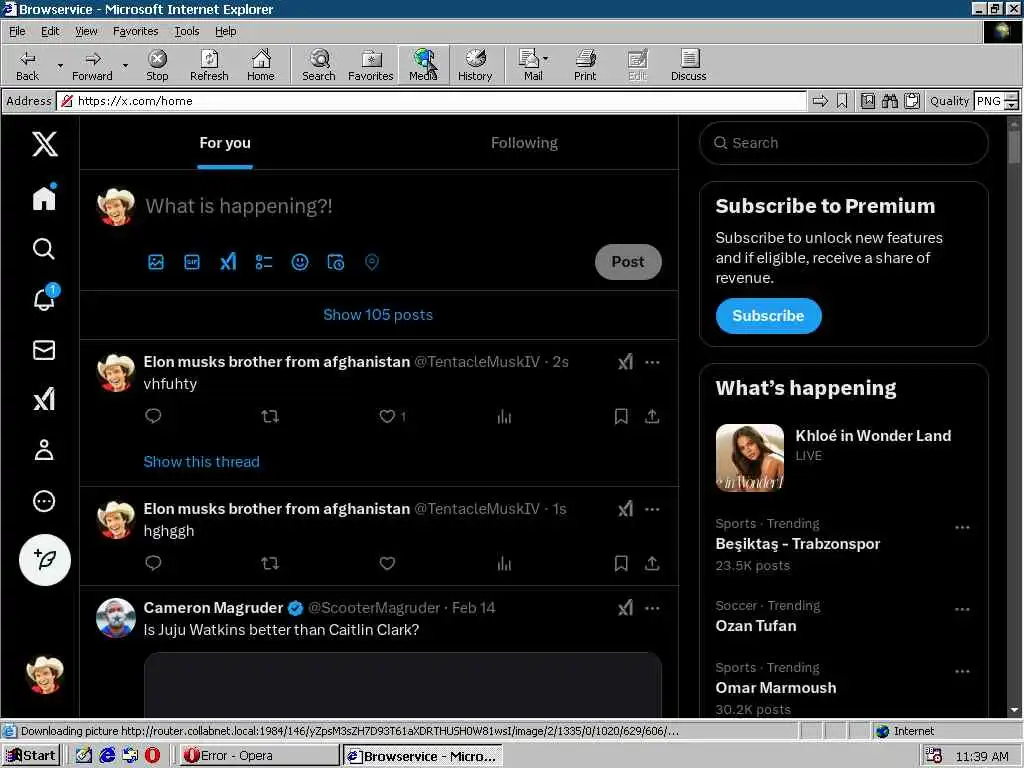Open the File menu
The width and height of the screenshot is (1024, 768).
(x=17, y=31)
